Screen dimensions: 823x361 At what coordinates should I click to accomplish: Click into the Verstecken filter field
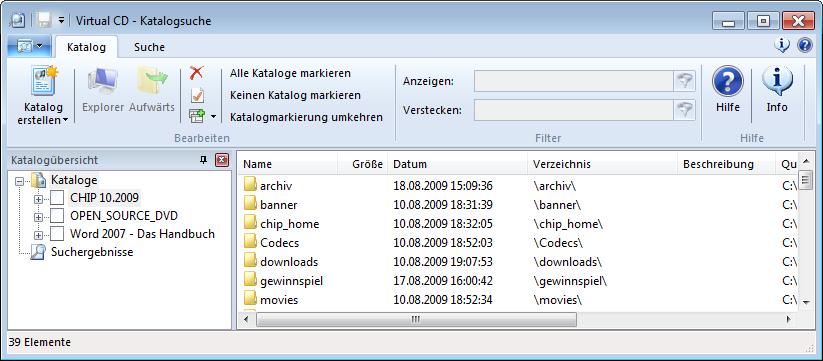point(574,111)
